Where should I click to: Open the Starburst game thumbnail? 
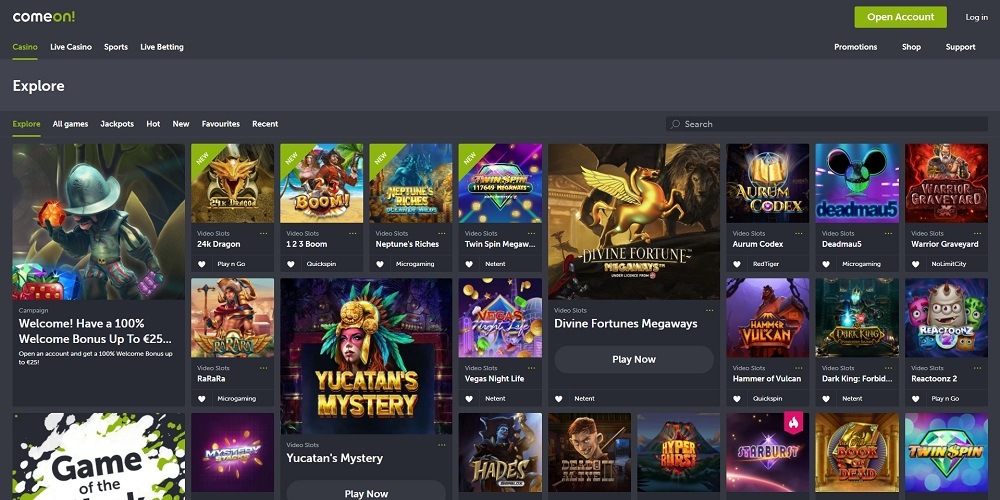[x=768, y=452]
